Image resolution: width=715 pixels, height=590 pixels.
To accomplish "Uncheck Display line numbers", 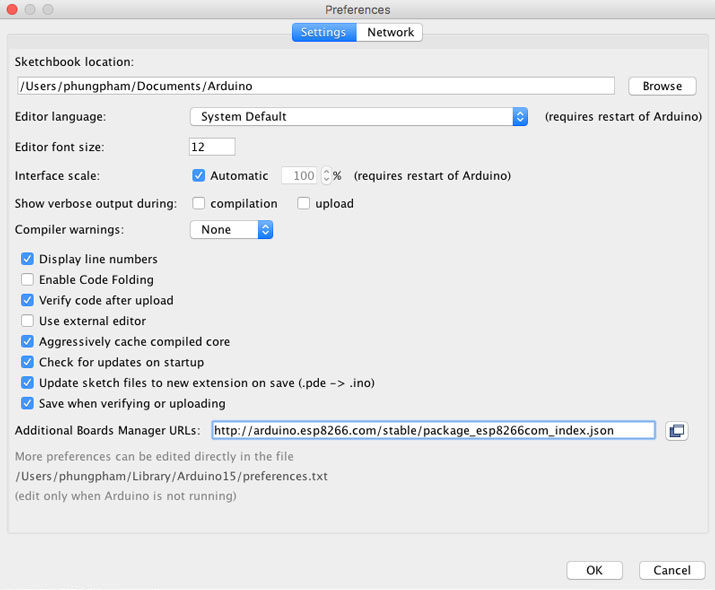I will click(x=28, y=259).
